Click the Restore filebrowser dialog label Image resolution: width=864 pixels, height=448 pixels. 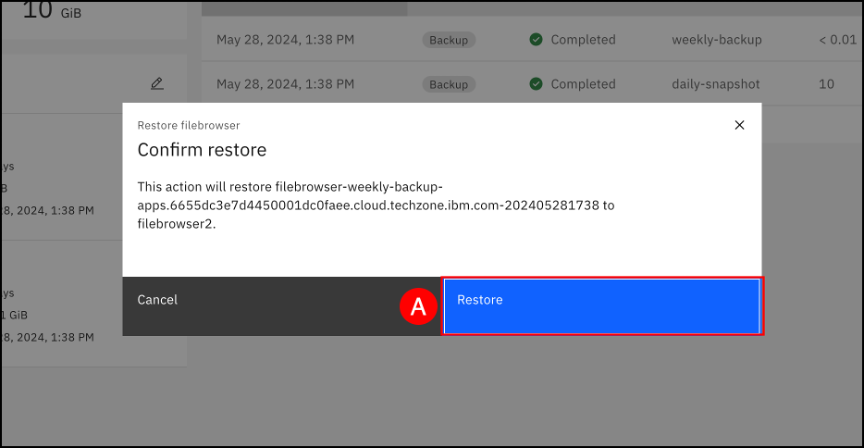[188, 125]
